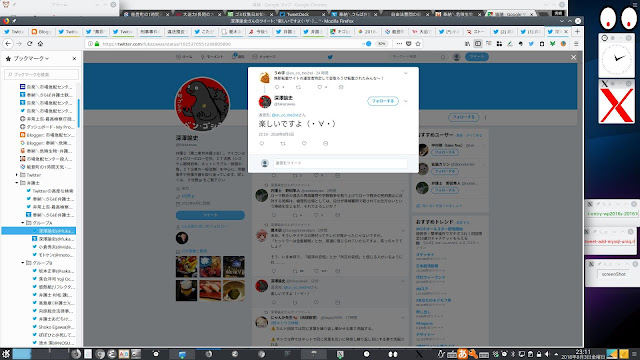Click 深澤諭史 avatar in the tweet popup
This screenshot has width=640, height=360.
pos(265,101)
